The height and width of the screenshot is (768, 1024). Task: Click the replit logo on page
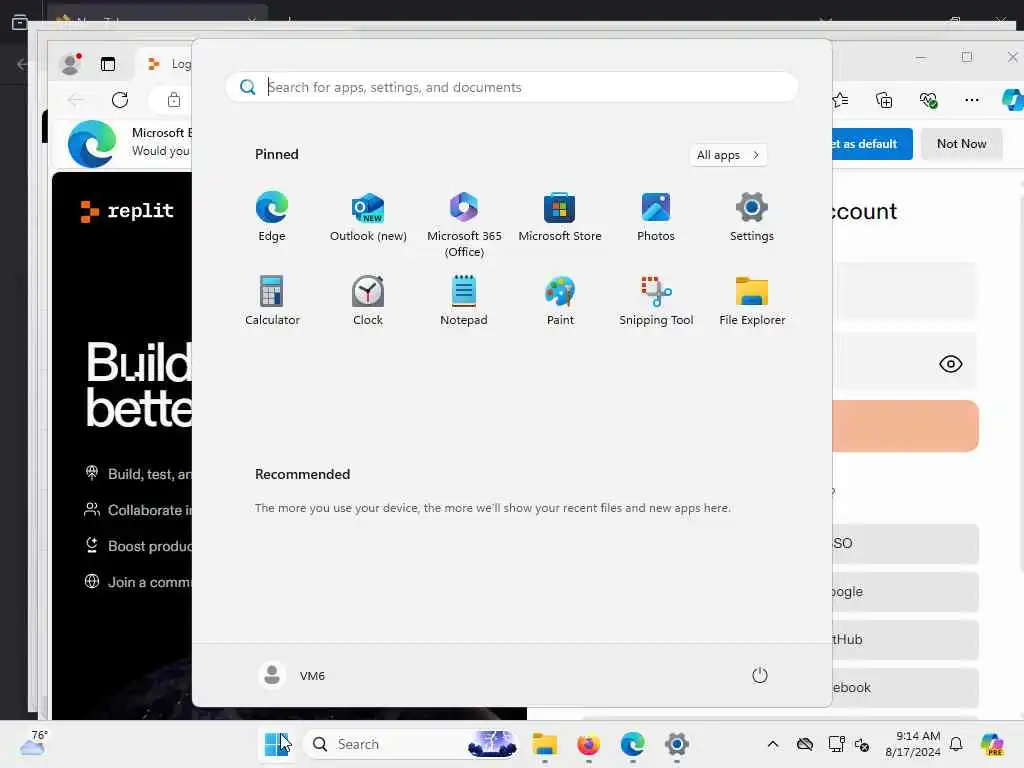[x=127, y=211]
